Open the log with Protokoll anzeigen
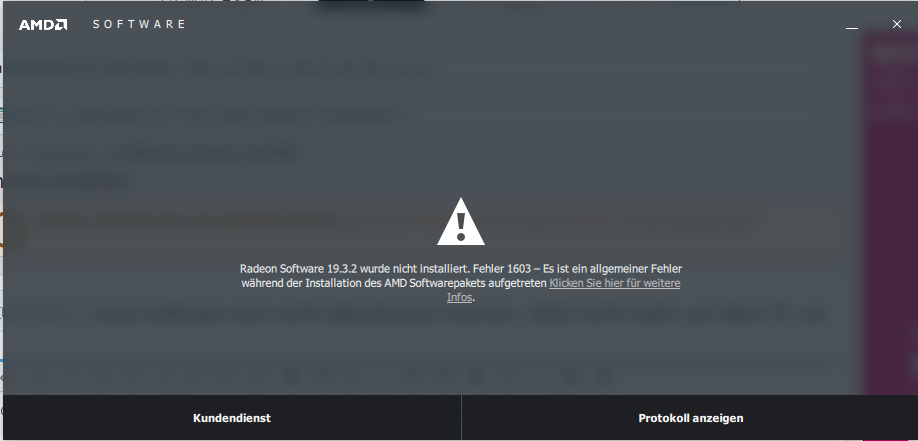Image resolution: width=918 pixels, height=441 pixels. tap(690, 418)
